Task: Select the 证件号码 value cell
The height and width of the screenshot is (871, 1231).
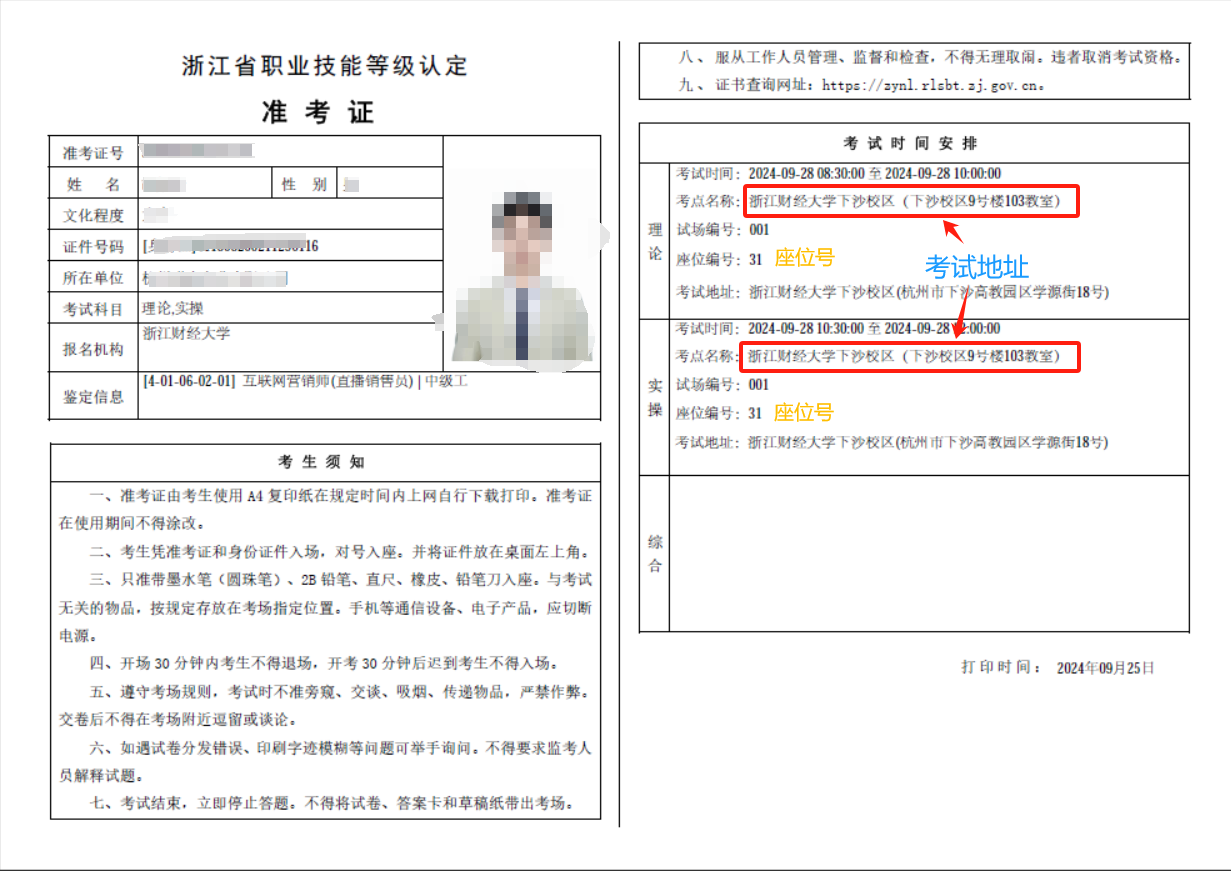Action: [232, 246]
